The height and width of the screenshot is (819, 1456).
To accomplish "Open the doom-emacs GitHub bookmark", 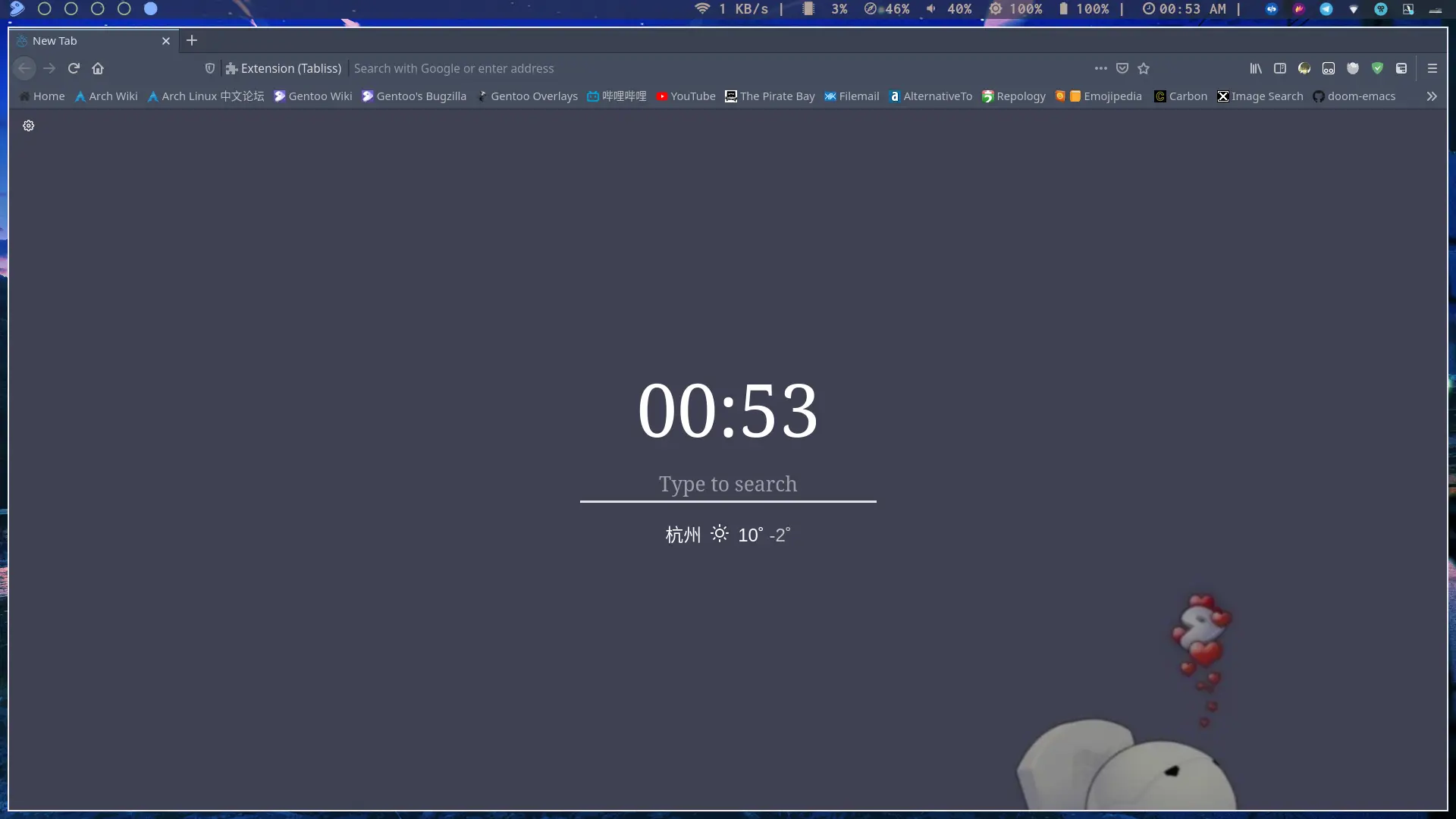I will 1354,96.
